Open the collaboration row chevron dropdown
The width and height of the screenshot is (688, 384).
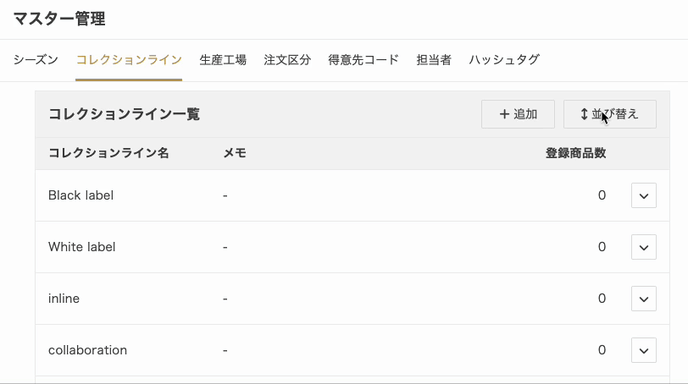click(644, 350)
